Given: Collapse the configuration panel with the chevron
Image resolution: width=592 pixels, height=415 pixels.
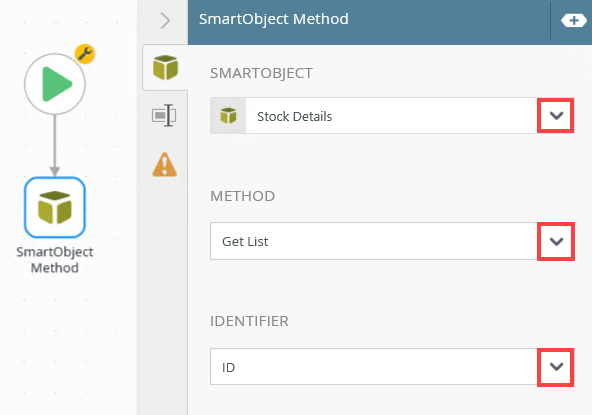Looking at the screenshot, I should [165, 20].
